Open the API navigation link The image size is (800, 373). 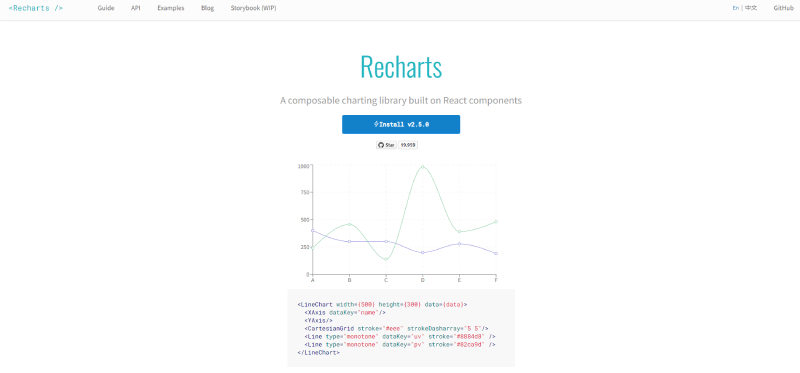136,8
